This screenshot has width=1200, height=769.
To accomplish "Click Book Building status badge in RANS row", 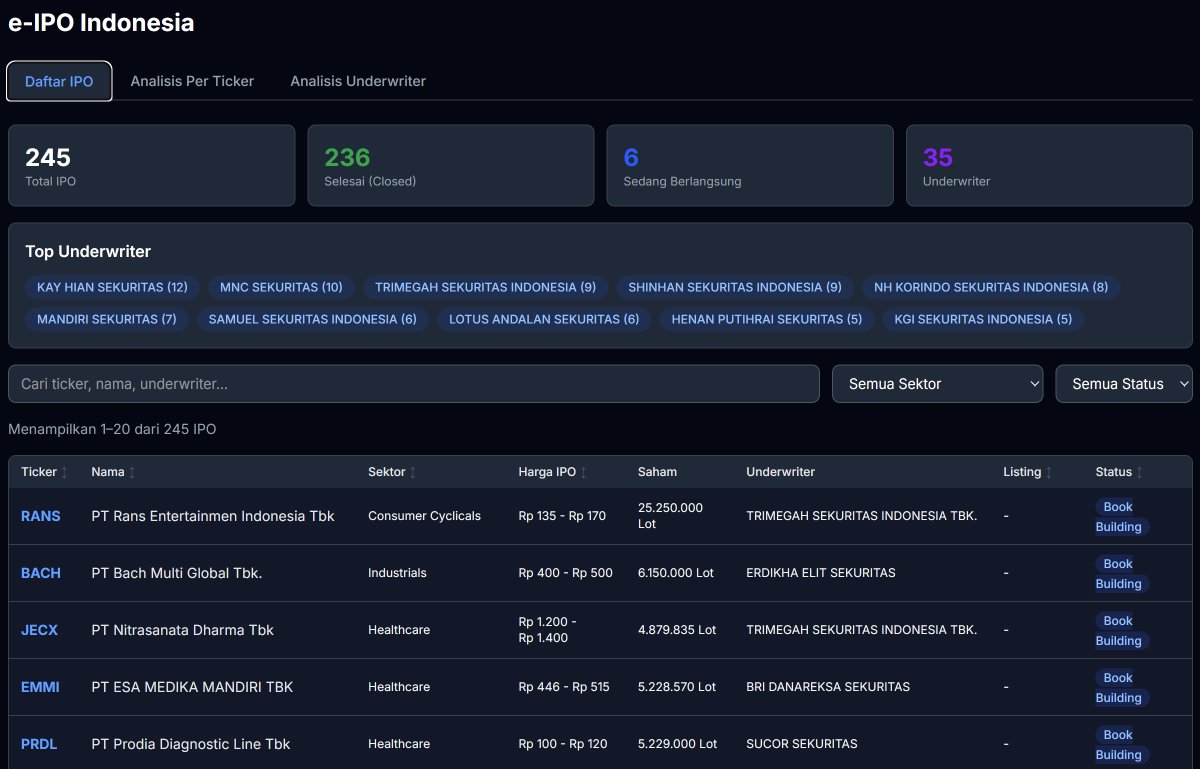I will pyautogui.click(x=1122, y=517).
